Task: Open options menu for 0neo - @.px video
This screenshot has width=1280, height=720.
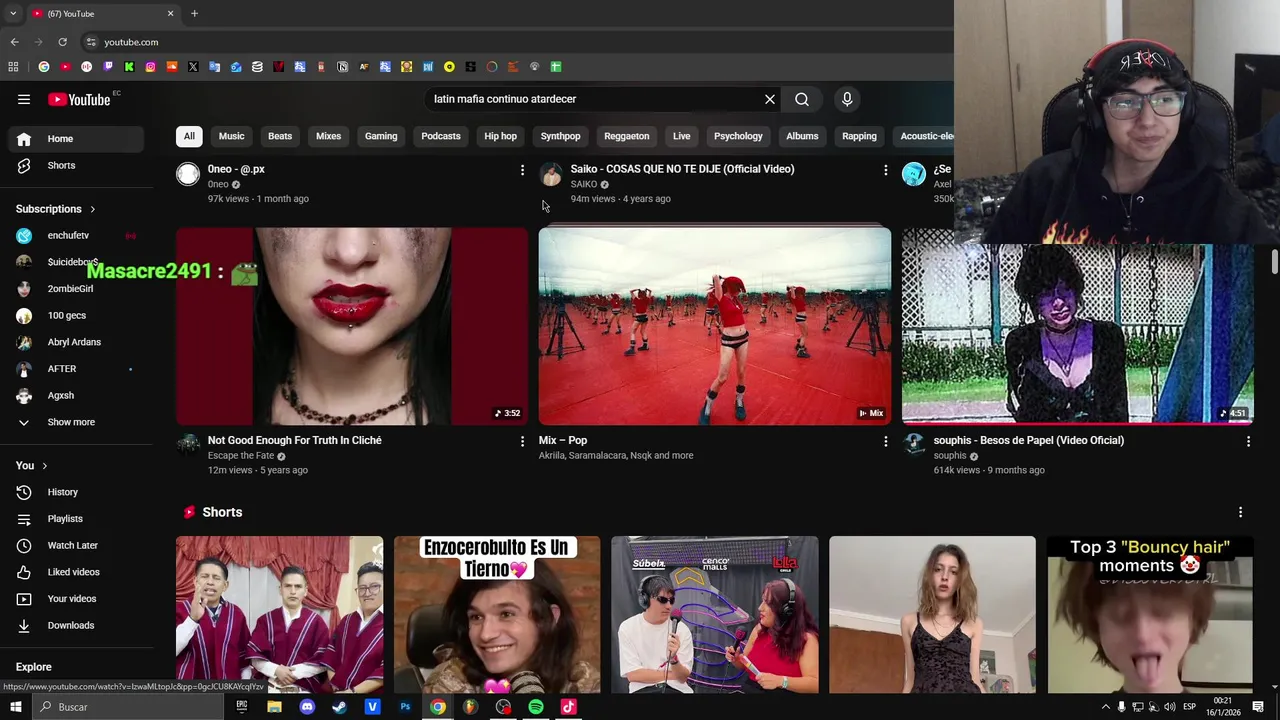Action: coord(522,170)
